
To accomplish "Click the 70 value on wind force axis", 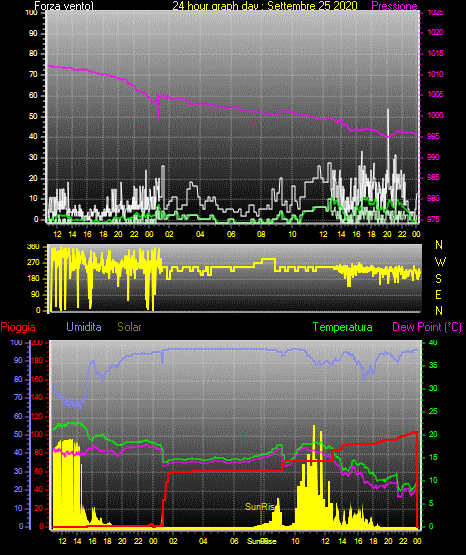I will point(33,75).
